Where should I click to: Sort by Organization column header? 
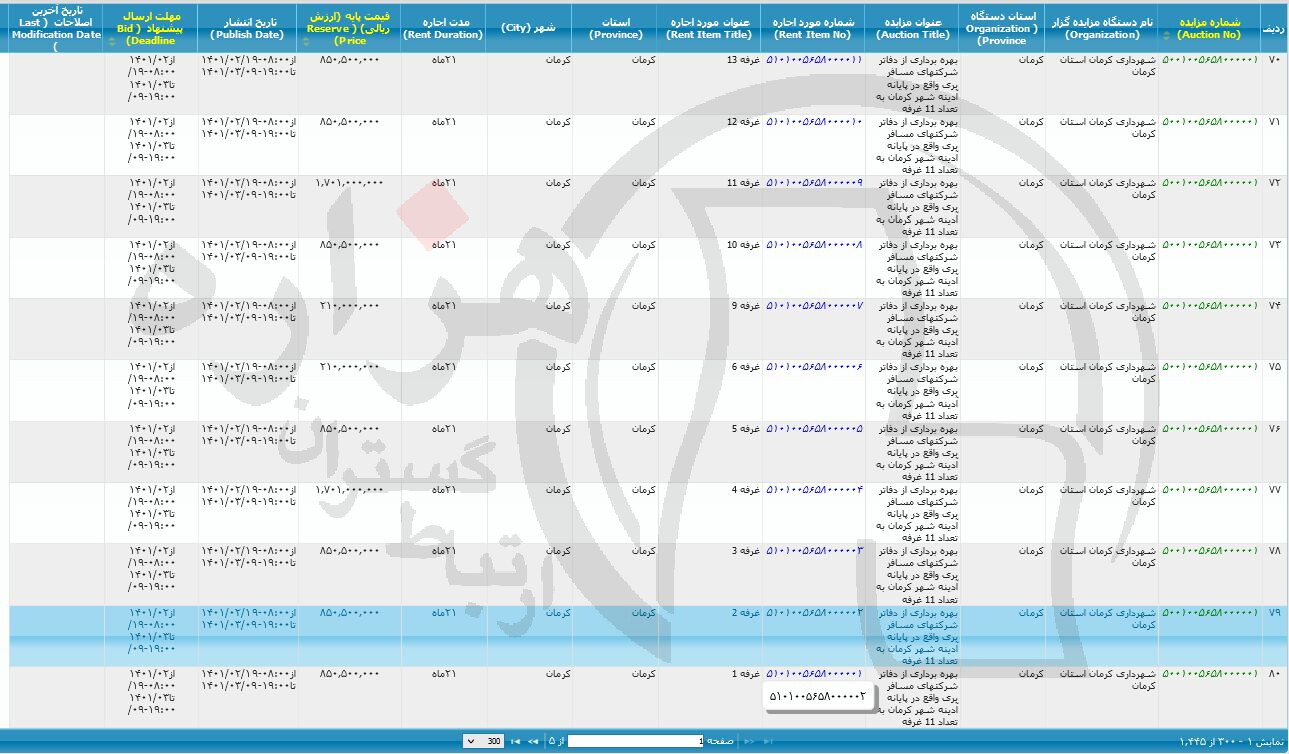[1102, 28]
